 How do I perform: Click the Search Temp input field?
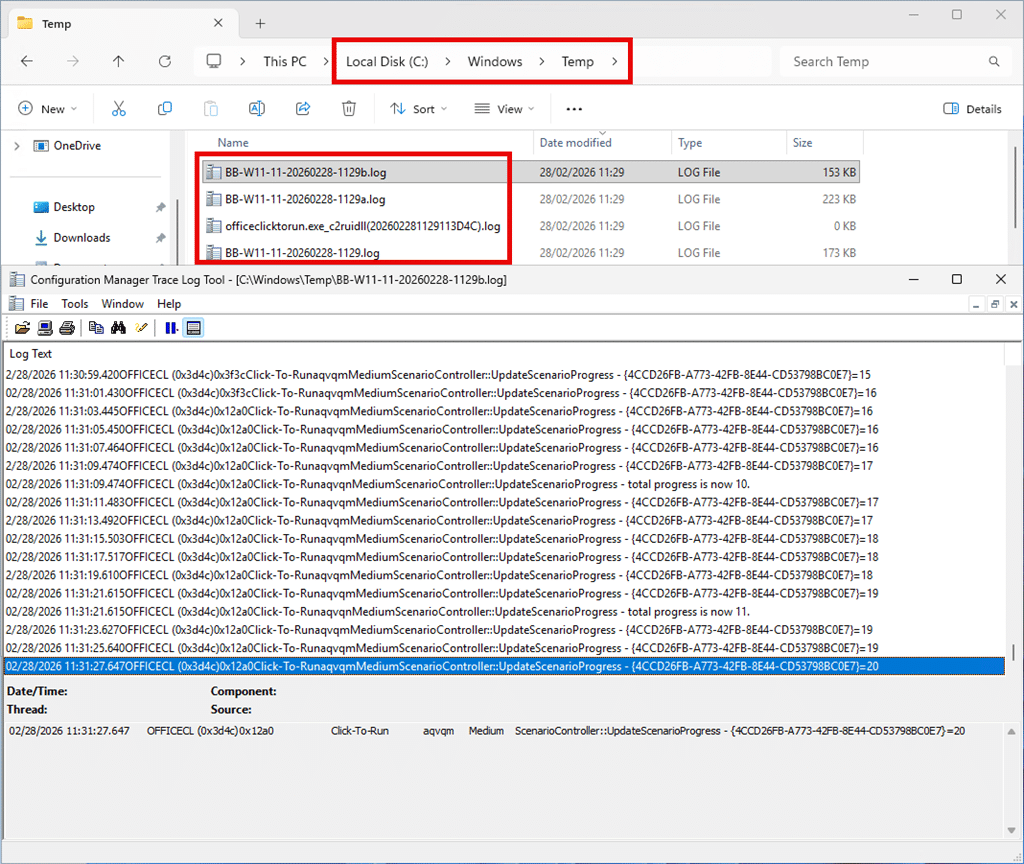[885, 62]
